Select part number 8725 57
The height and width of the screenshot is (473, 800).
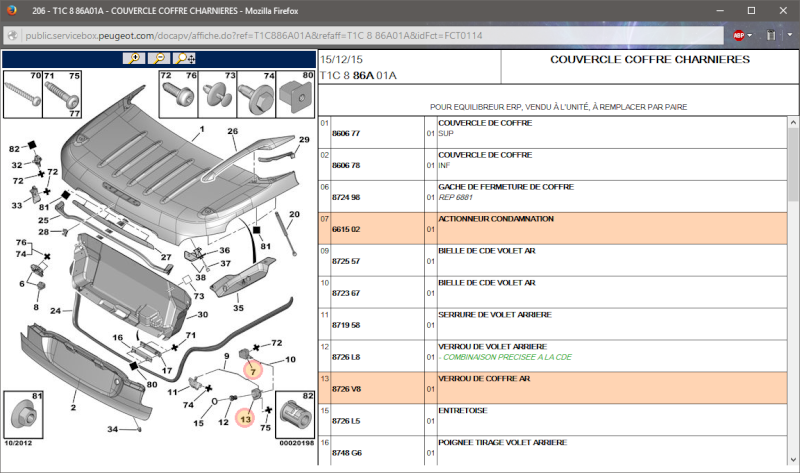(x=346, y=261)
